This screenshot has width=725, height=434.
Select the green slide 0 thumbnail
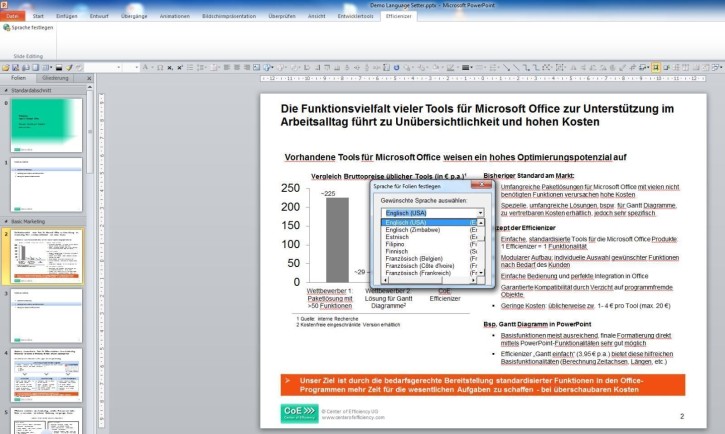pos(46,125)
